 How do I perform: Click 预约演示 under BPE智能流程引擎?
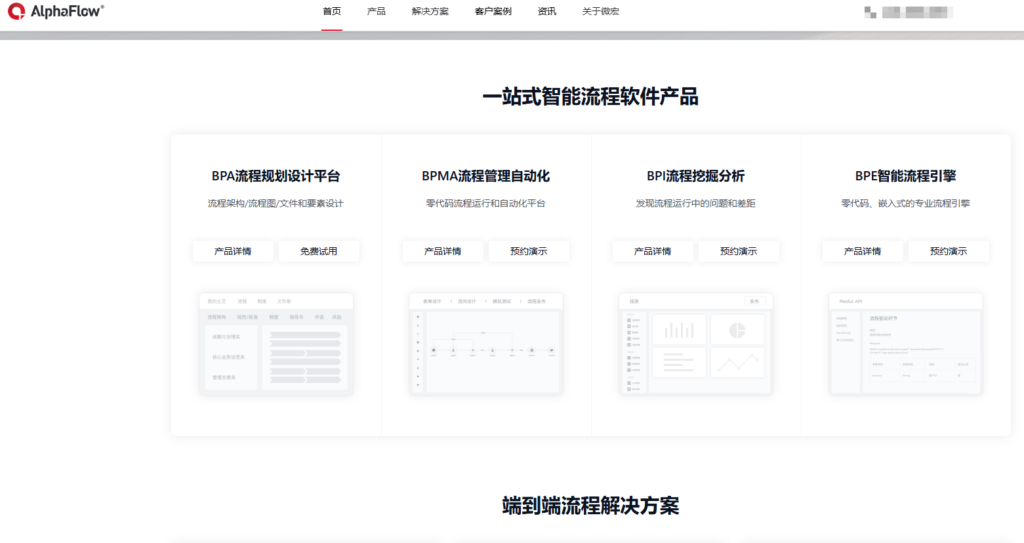[x=948, y=251]
